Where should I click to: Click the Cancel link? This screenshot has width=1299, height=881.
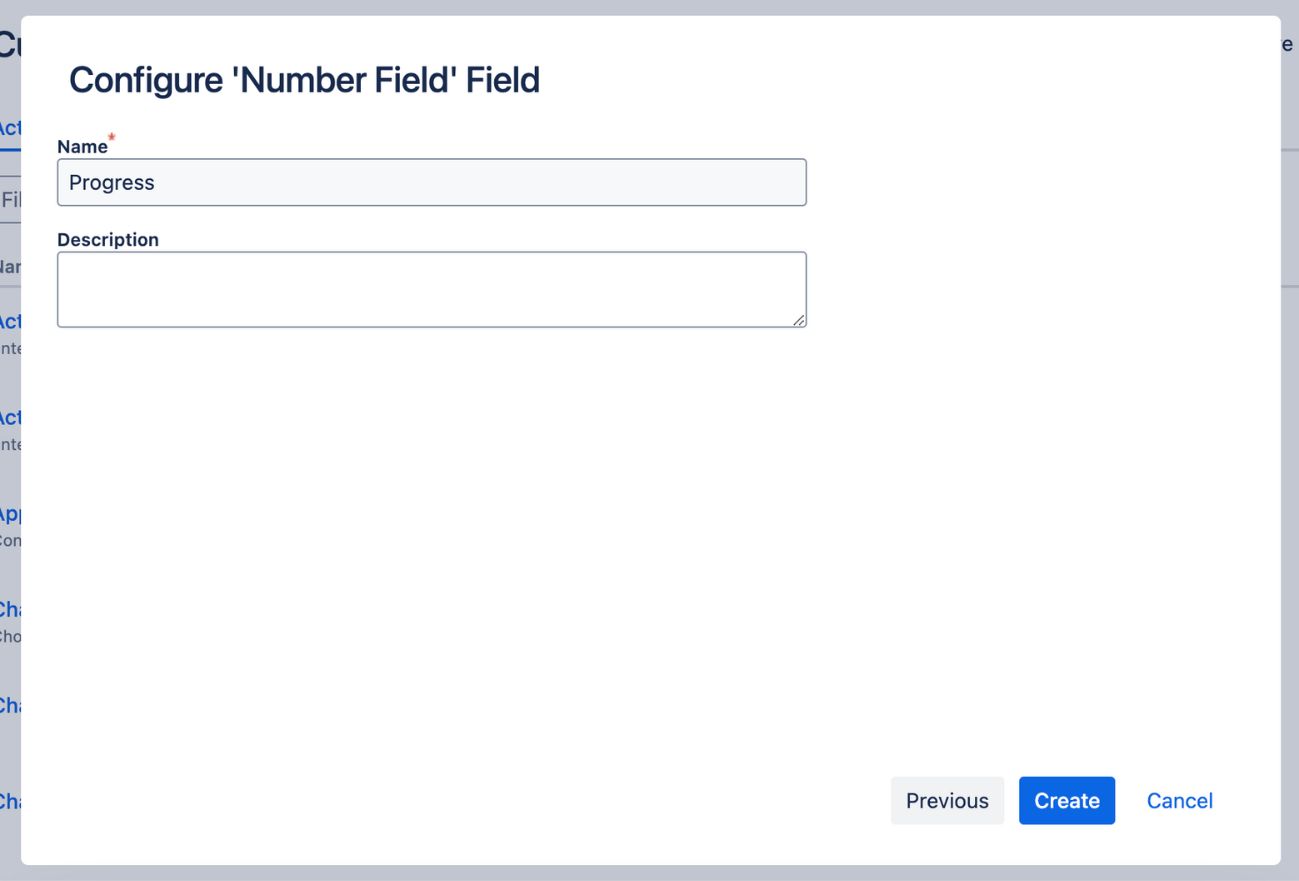tap(1179, 800)
